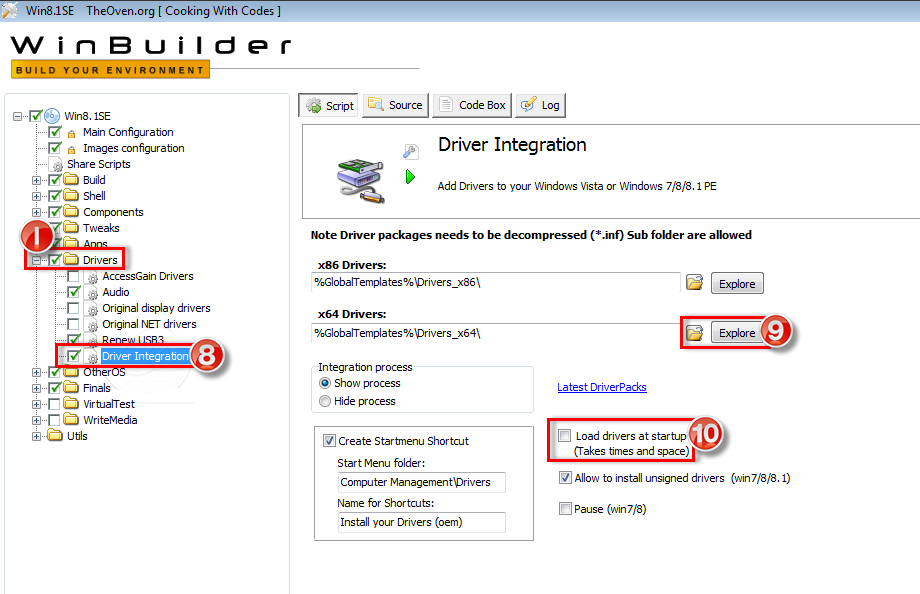Expand the WriteMedia folder node
The width and height of the screenshot is (920, 594).
point(36,420)
